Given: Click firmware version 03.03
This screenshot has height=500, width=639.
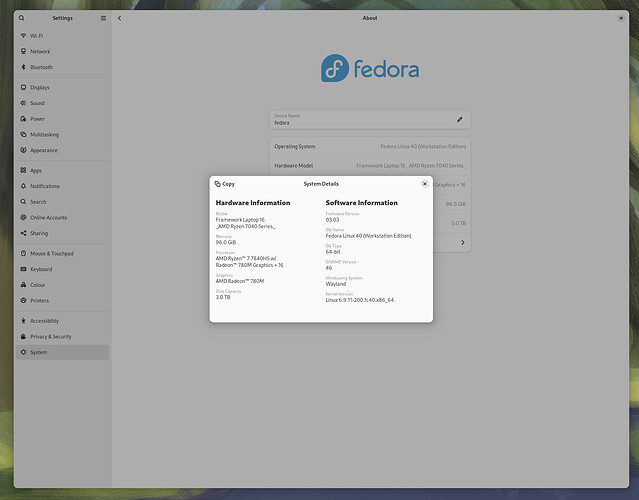Looking at the screenshot, I should tap(332, 220).
